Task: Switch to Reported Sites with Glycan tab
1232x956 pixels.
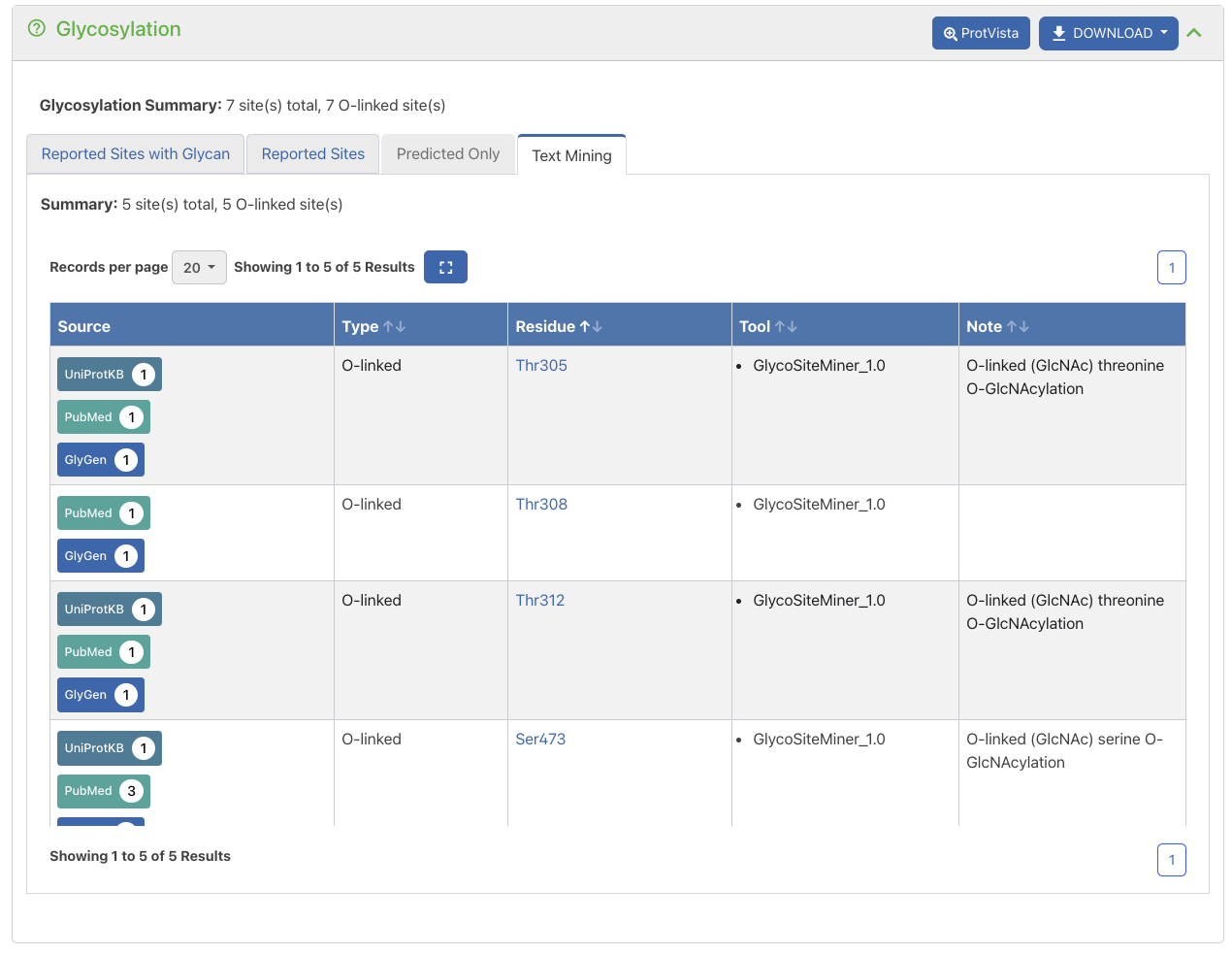Action: (x=136, y=154)
